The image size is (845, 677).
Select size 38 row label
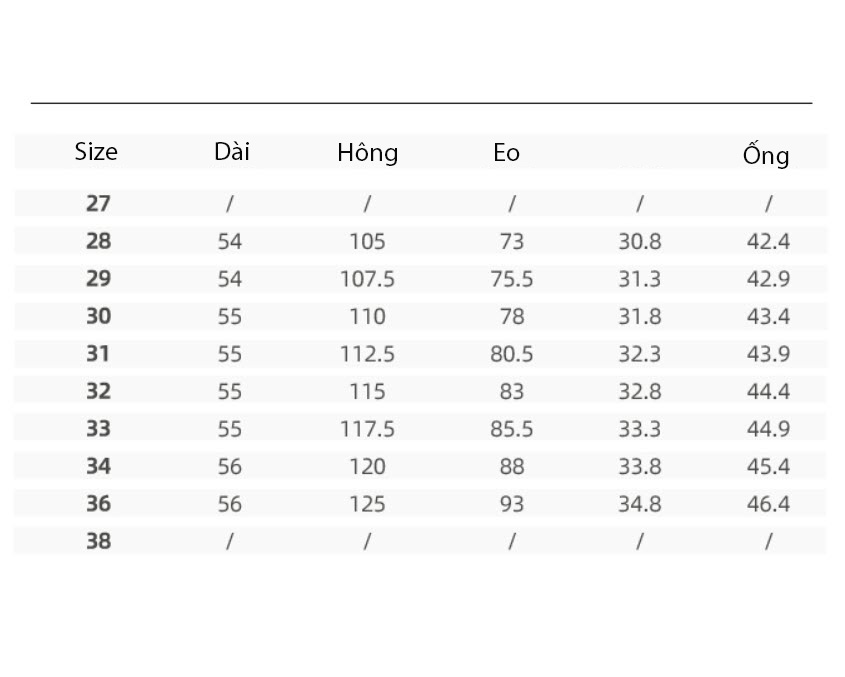[x=99, y=541]
